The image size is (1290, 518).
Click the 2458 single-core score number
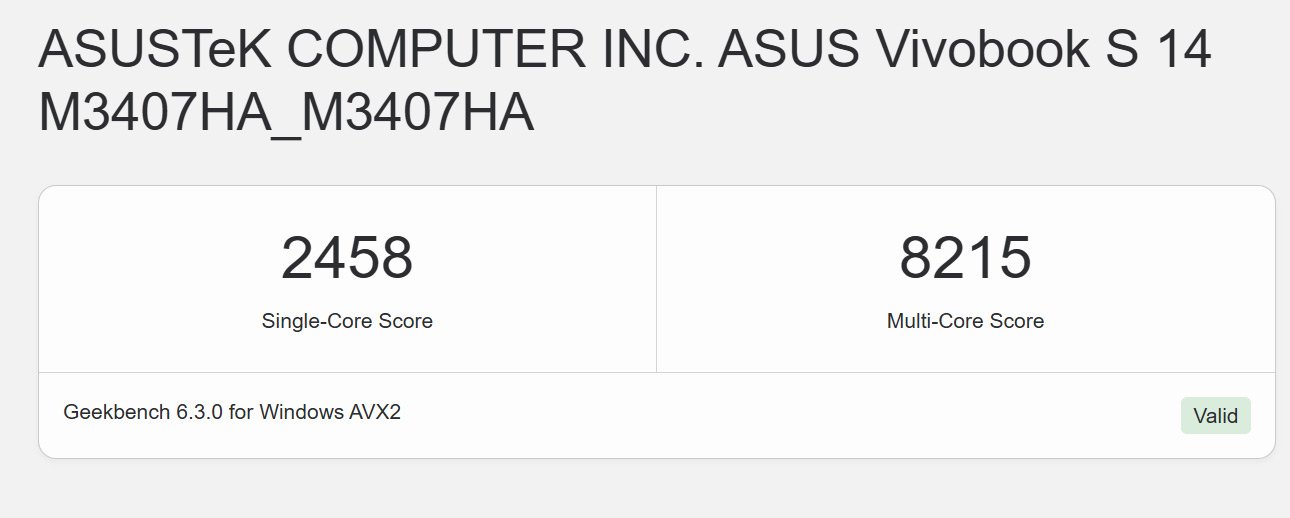pyautogui.click(x=347, y=258)
